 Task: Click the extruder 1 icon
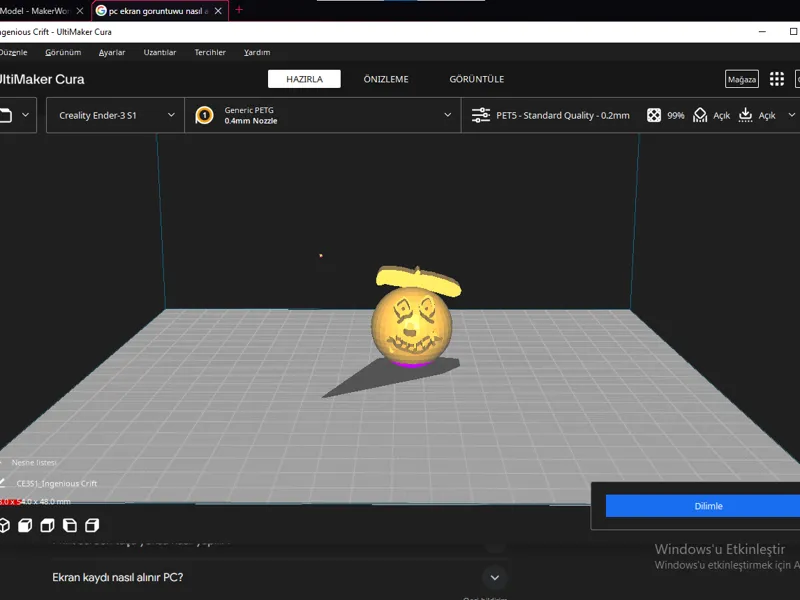[205, 115]
